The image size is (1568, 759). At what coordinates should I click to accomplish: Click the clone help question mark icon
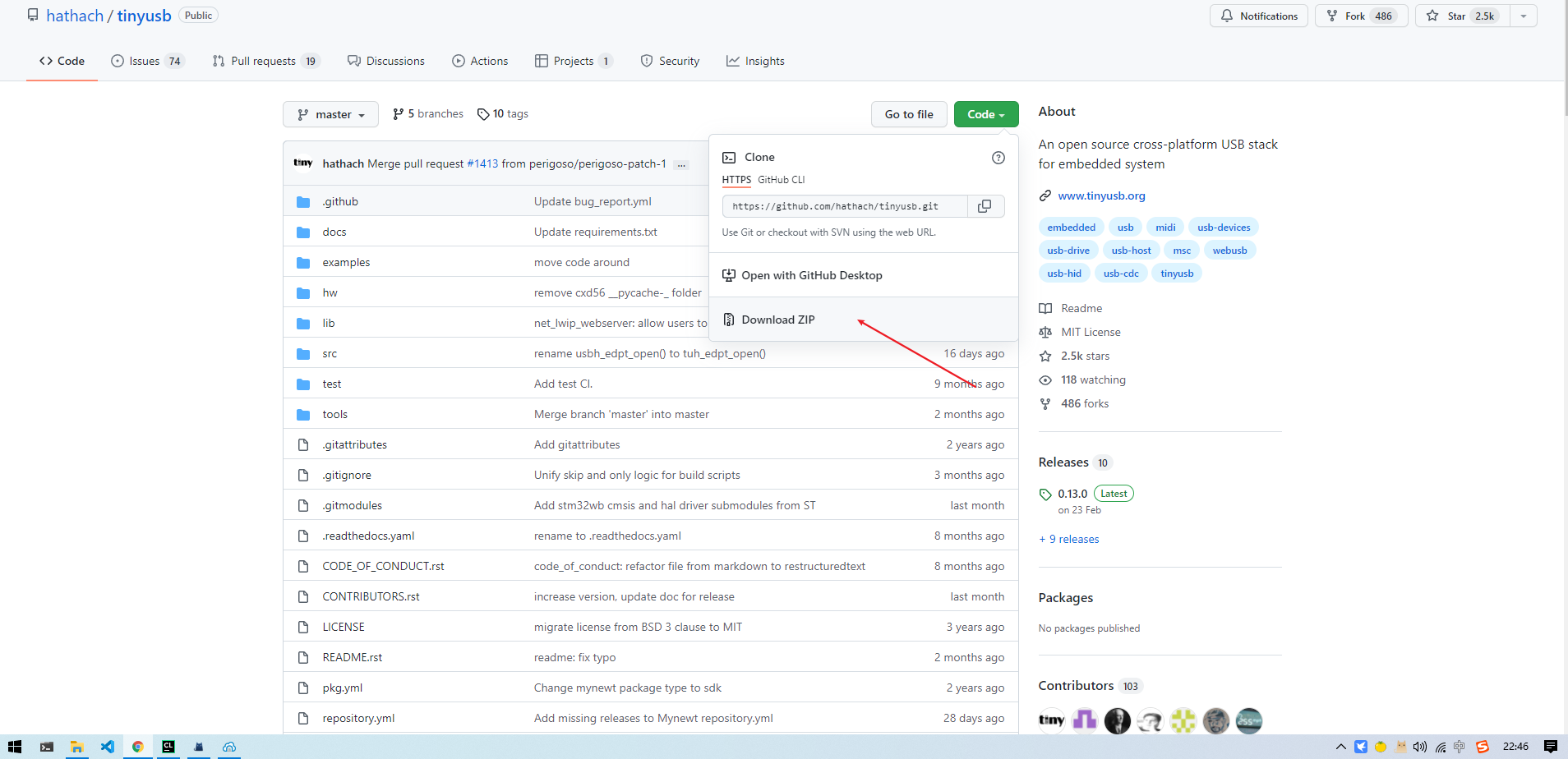[998, 158]
